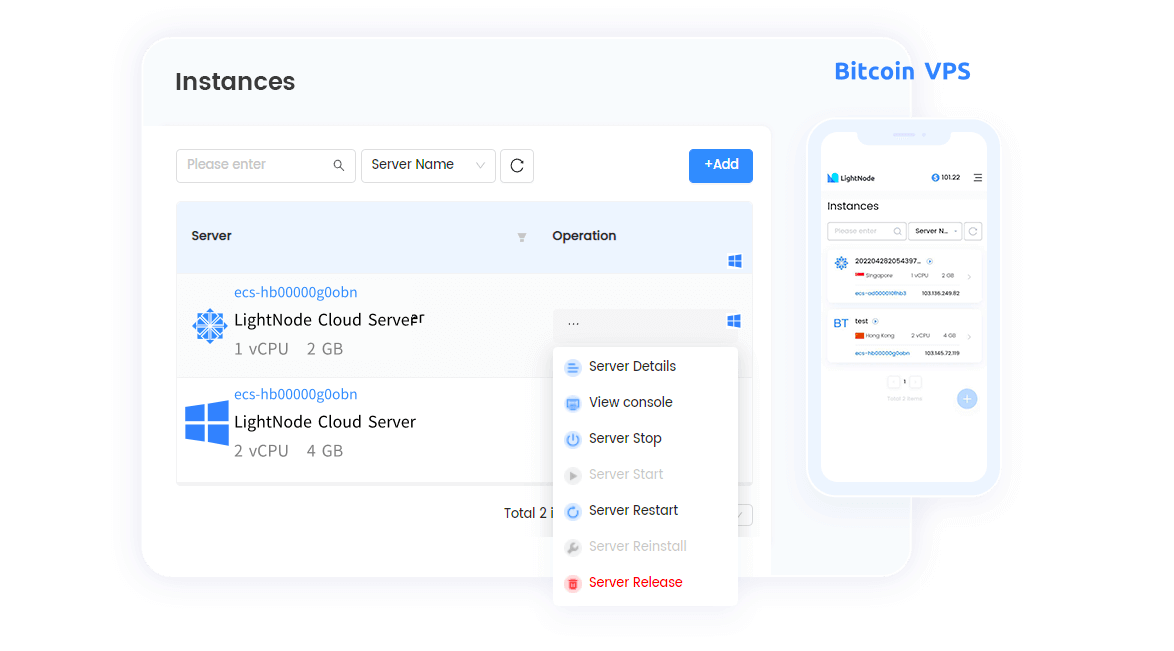Click the Server Stop power icon
Image resolution: width=1174 pixels, height=651 pixels.
point(573,440)
